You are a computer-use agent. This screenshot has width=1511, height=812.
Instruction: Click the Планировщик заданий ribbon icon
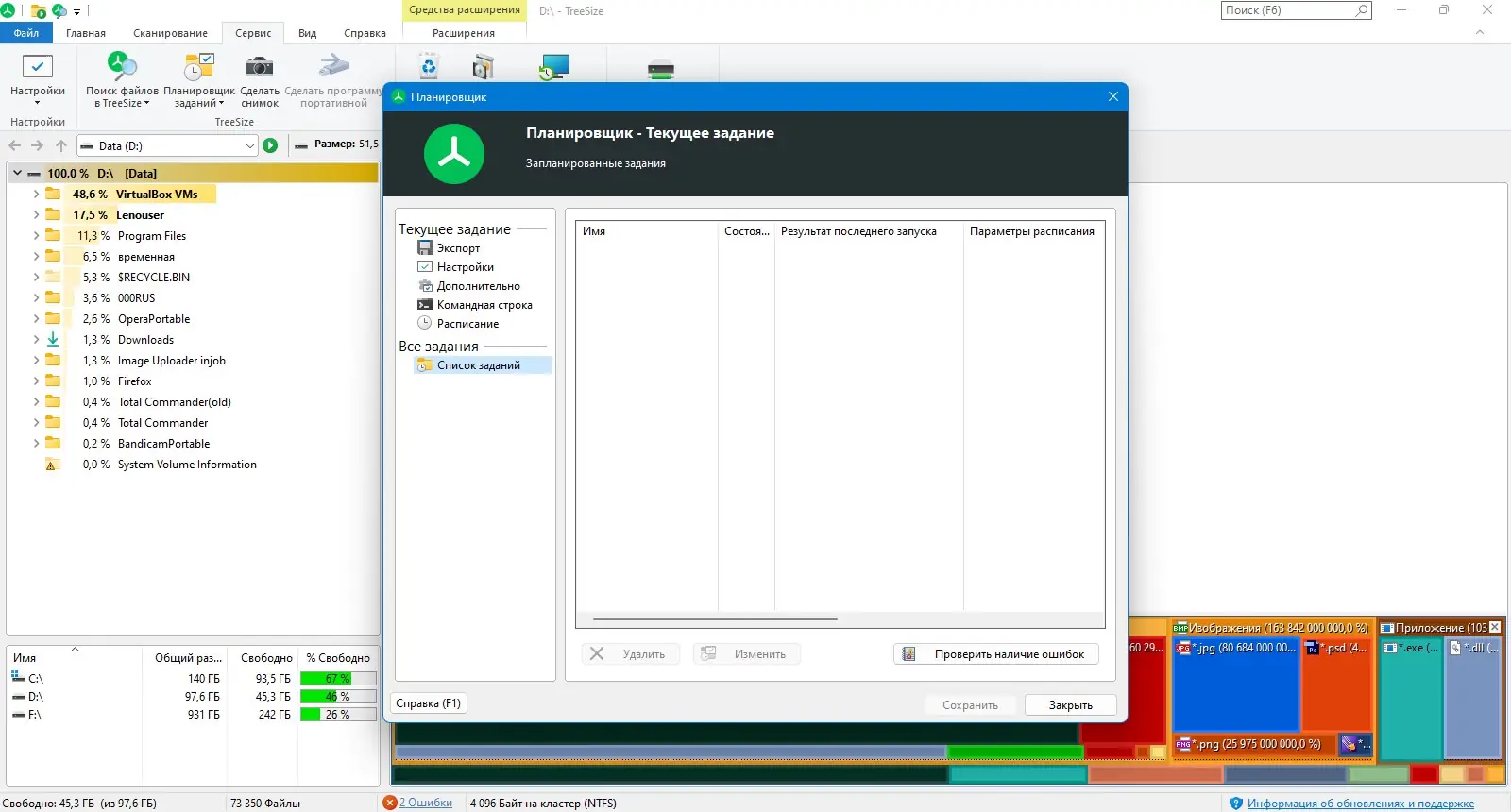pyautogui.click(x=199, y=66)
